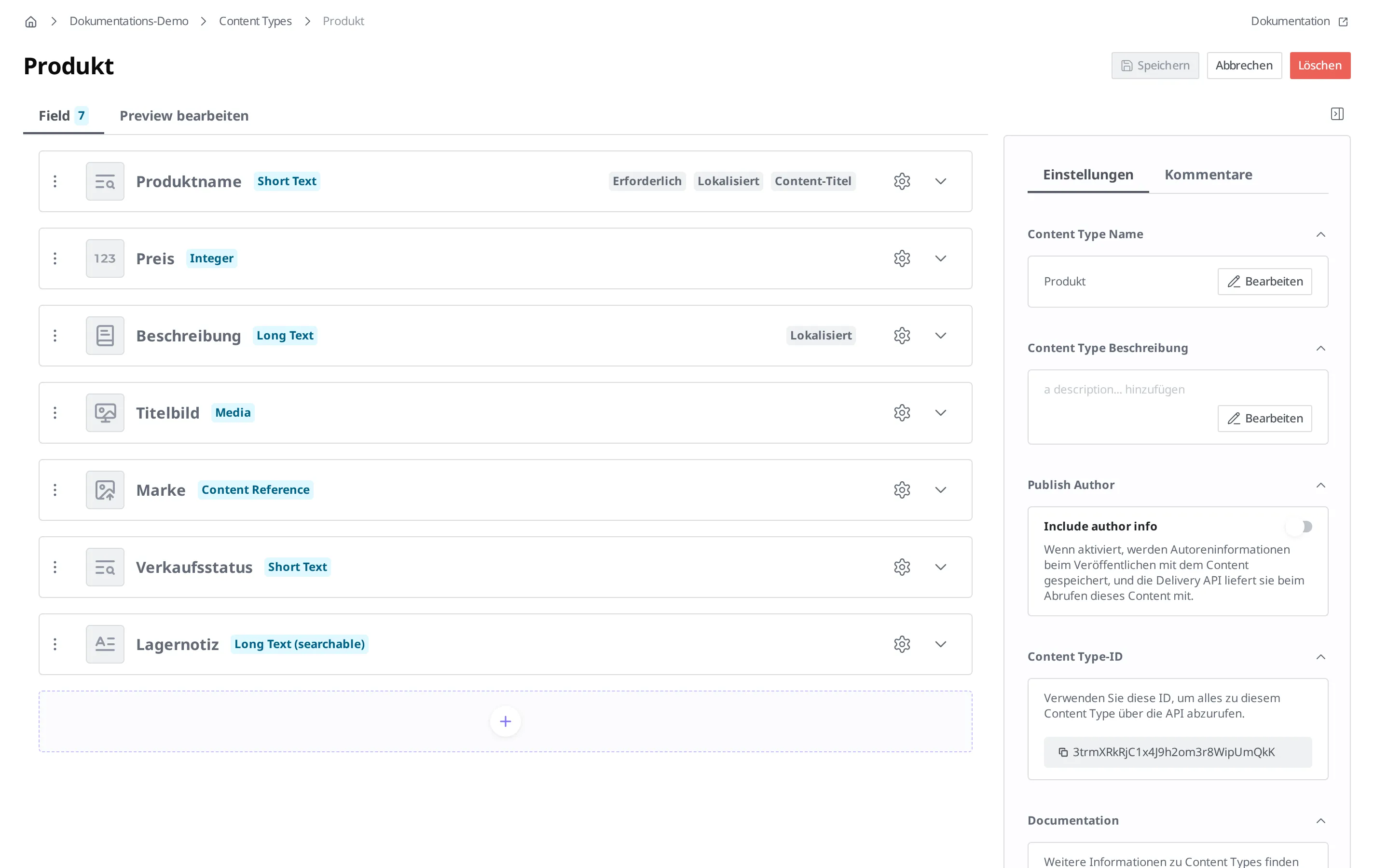
Task: Open settings gear for Beschreibung field
Action: pos(902,335)
